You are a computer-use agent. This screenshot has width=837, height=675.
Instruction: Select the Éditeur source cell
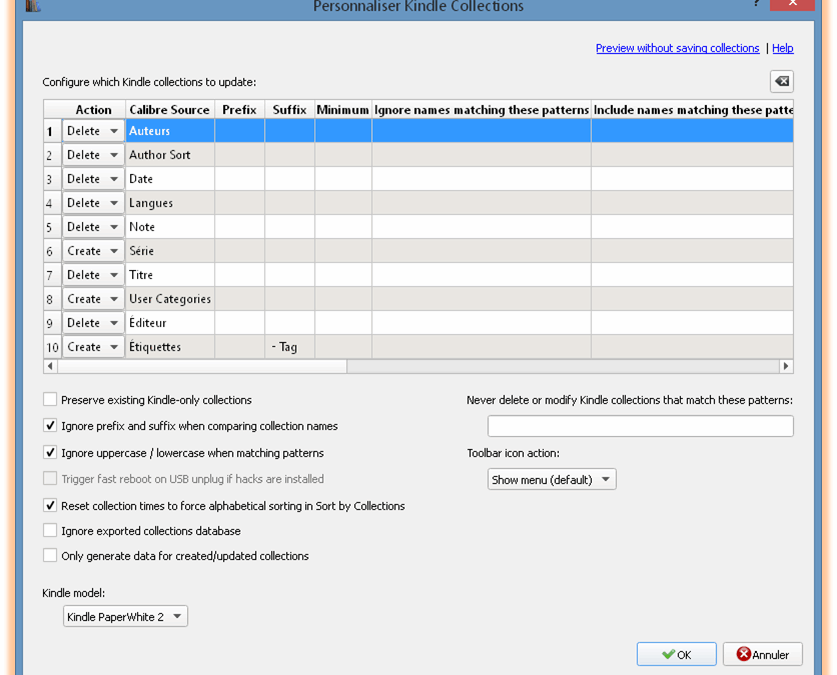(x=170, y=323)
